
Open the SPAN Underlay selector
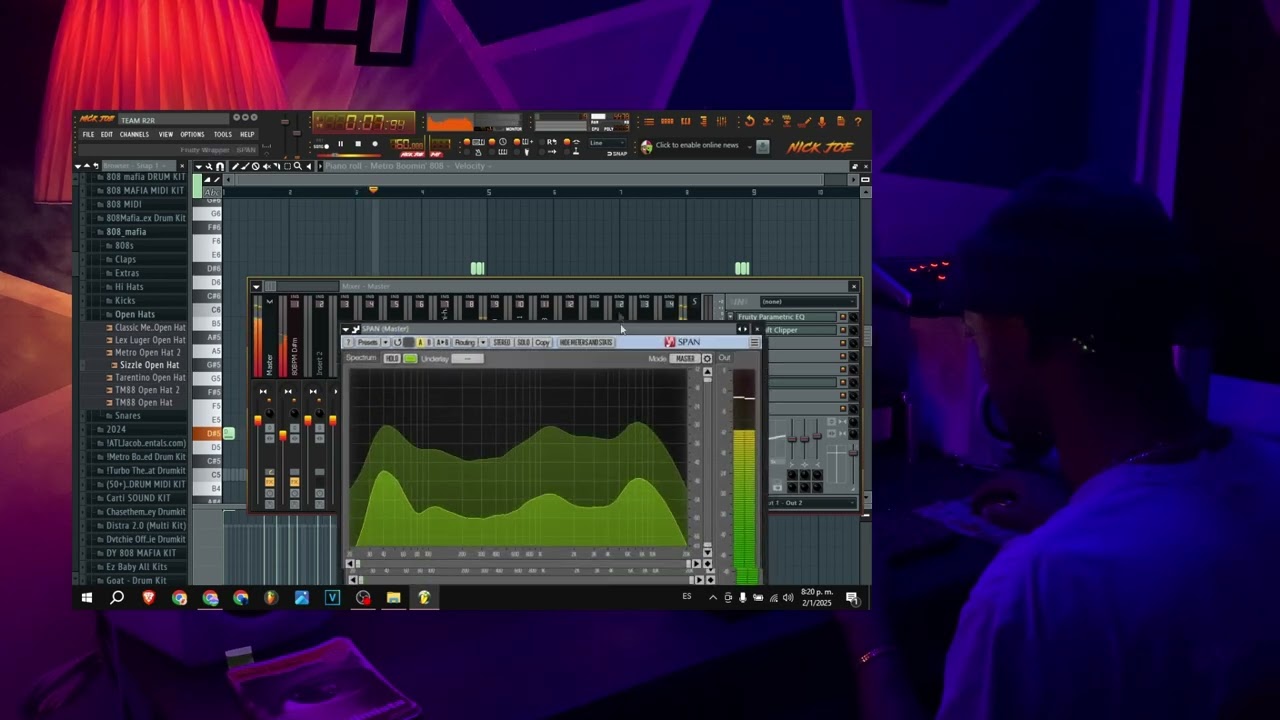click(467, 358)
